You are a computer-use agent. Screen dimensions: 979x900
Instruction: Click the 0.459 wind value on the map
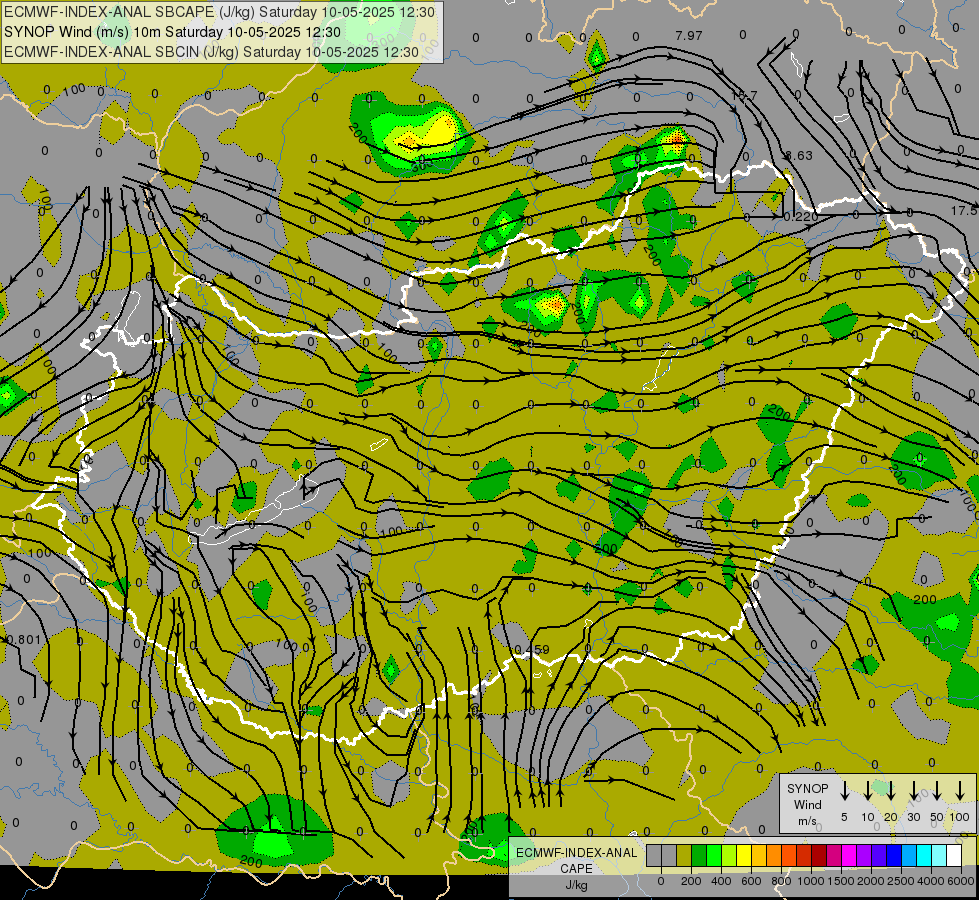[532, 650]
